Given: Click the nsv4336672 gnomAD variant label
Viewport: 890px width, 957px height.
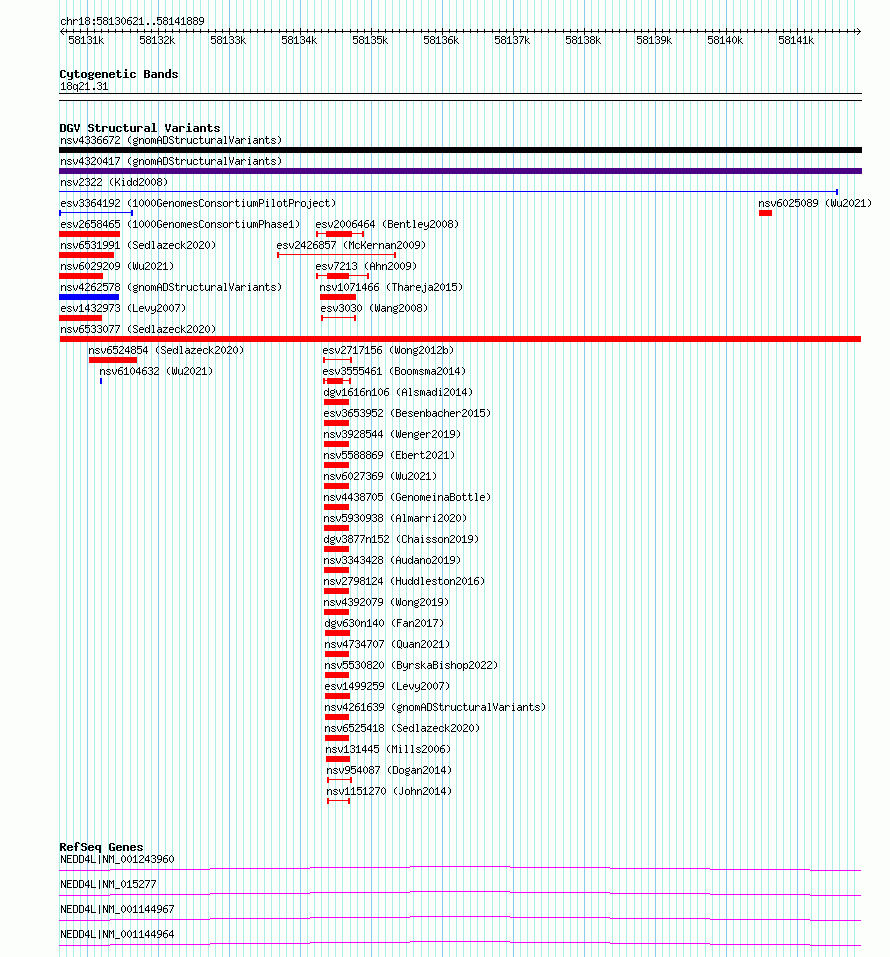Looking at the screenshot, I should 171,140.
